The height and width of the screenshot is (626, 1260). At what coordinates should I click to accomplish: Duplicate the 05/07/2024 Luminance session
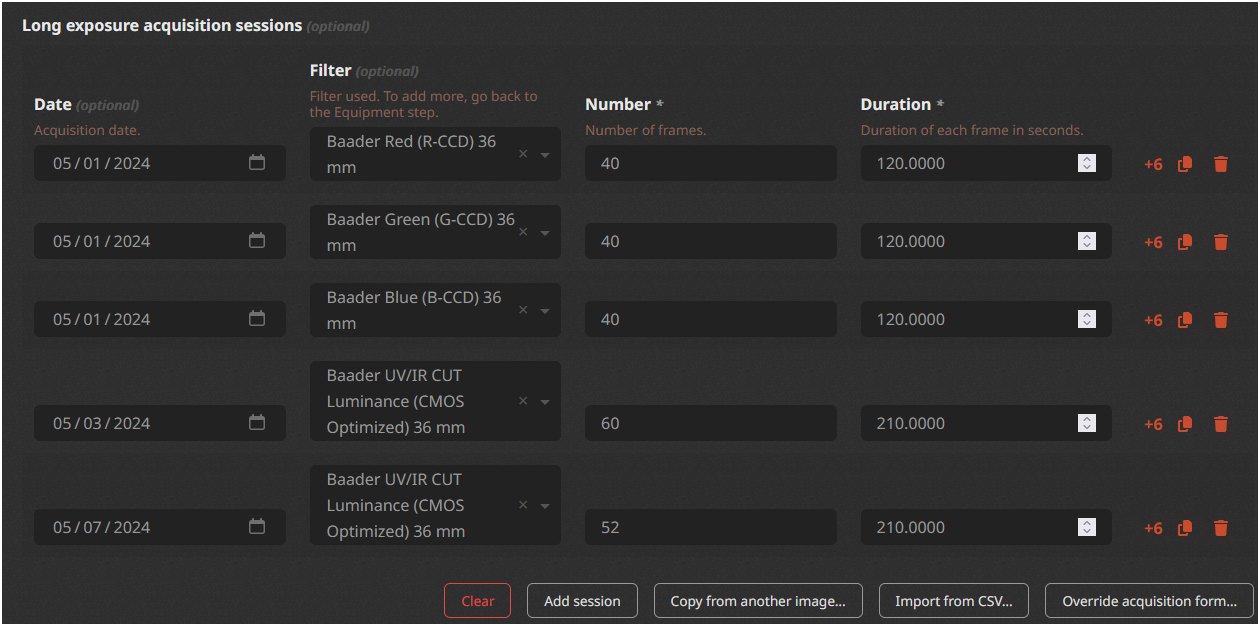1185,528
